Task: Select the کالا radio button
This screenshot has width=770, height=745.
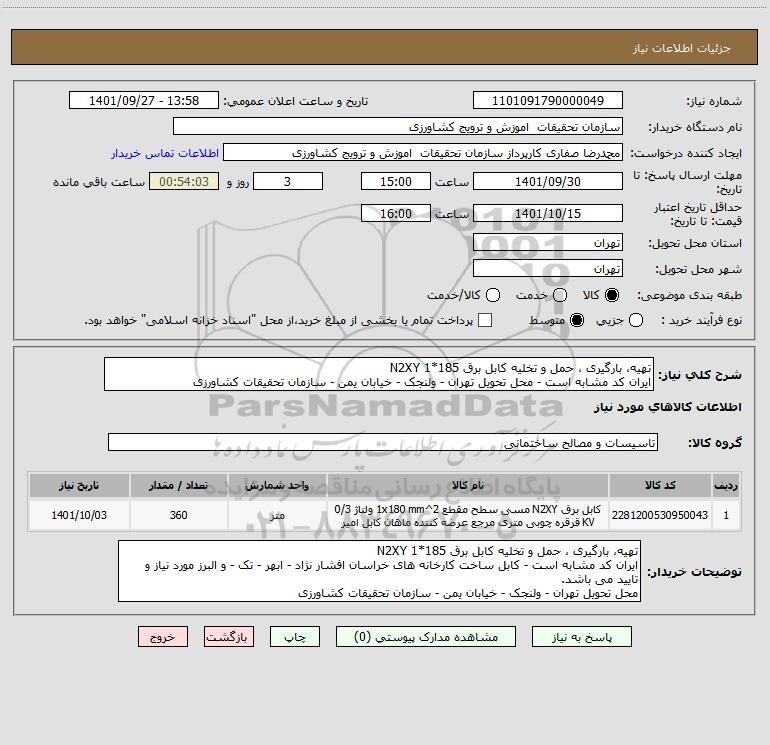Action: tap(612, 295)
